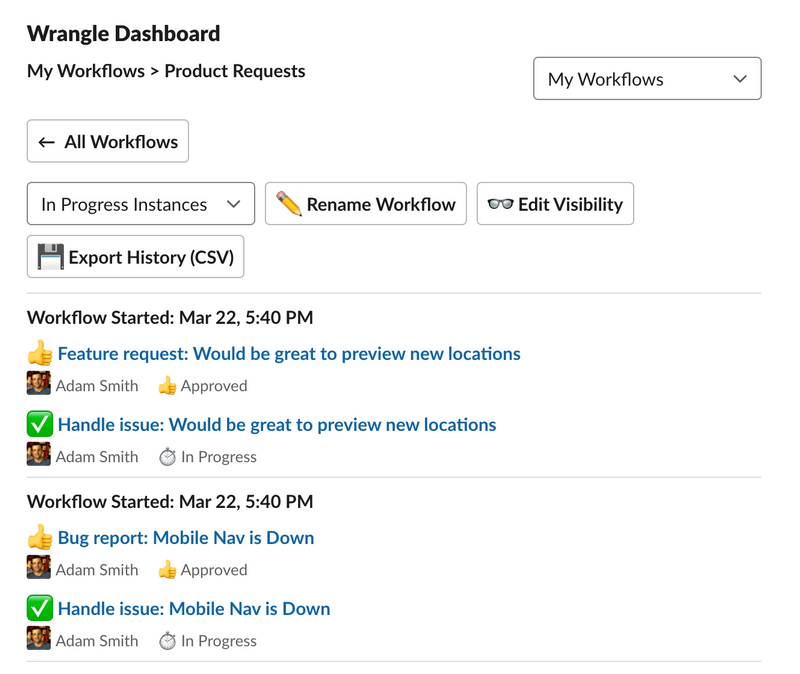Click thumbs-up icon beside Feature request
Image resolution: width=800 pixels, height=674 pixels.
40,353
